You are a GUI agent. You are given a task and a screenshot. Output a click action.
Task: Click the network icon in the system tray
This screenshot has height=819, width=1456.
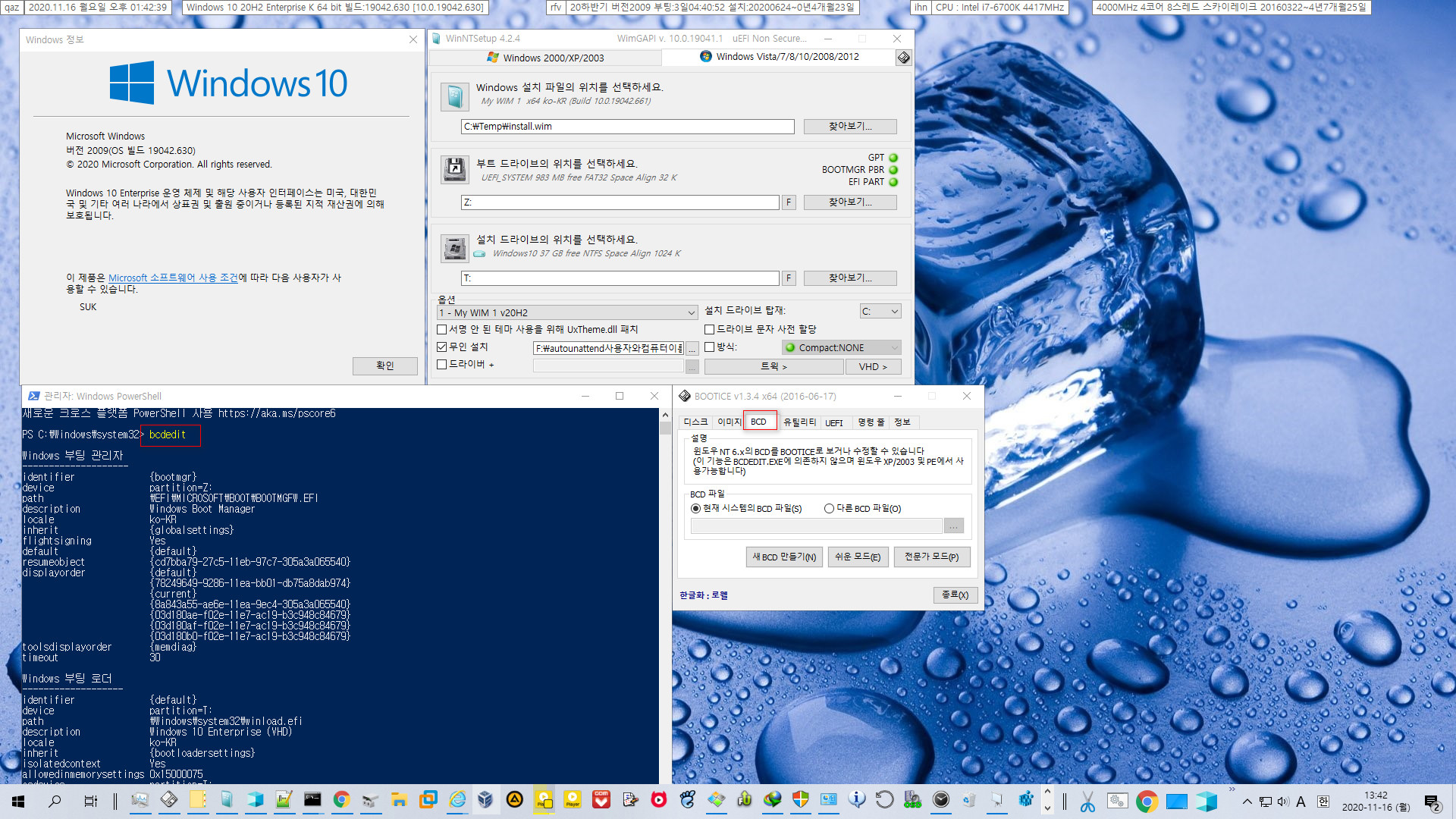(x=1266, y=802)
